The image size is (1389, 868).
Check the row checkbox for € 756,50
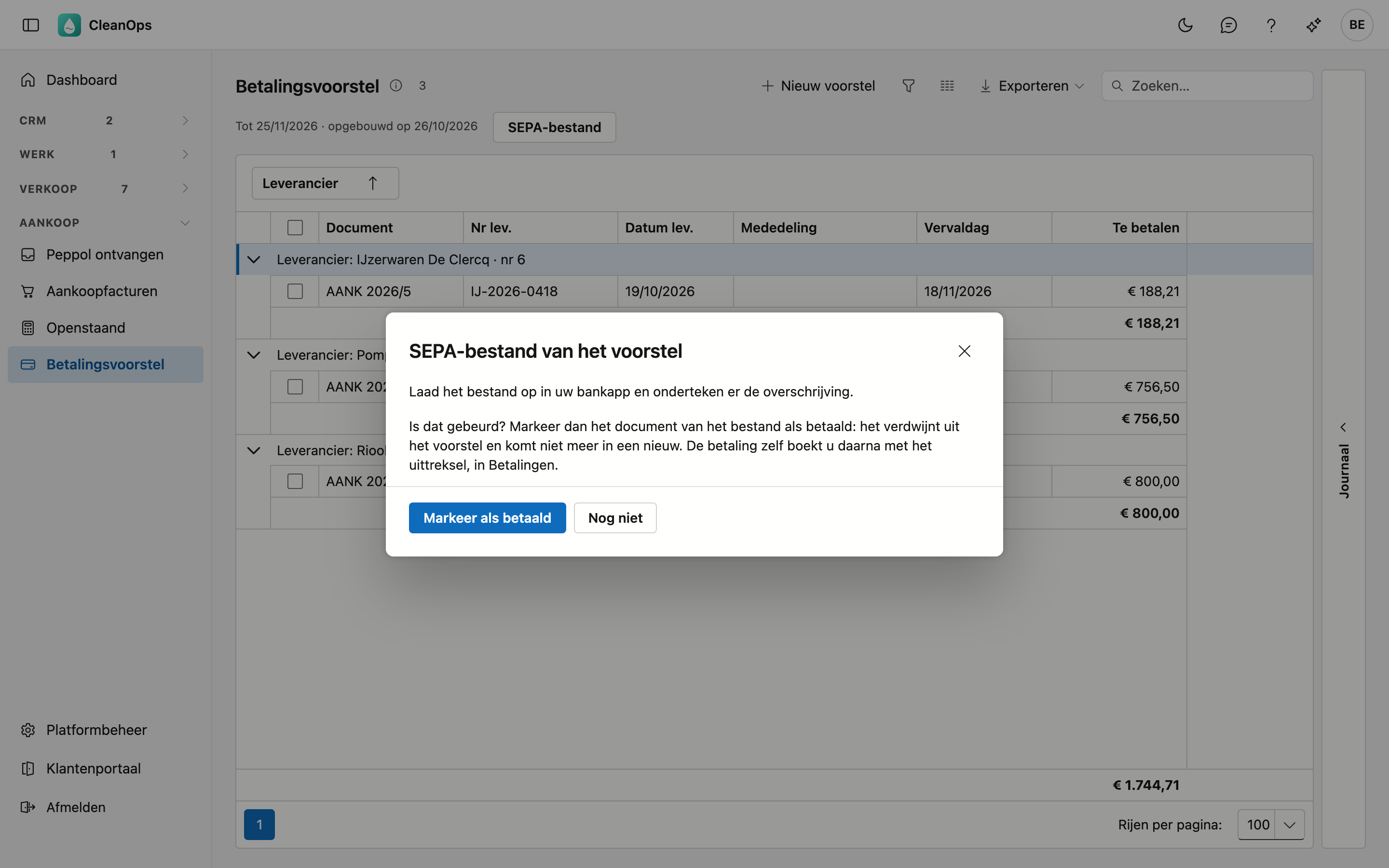click(295, 386)
